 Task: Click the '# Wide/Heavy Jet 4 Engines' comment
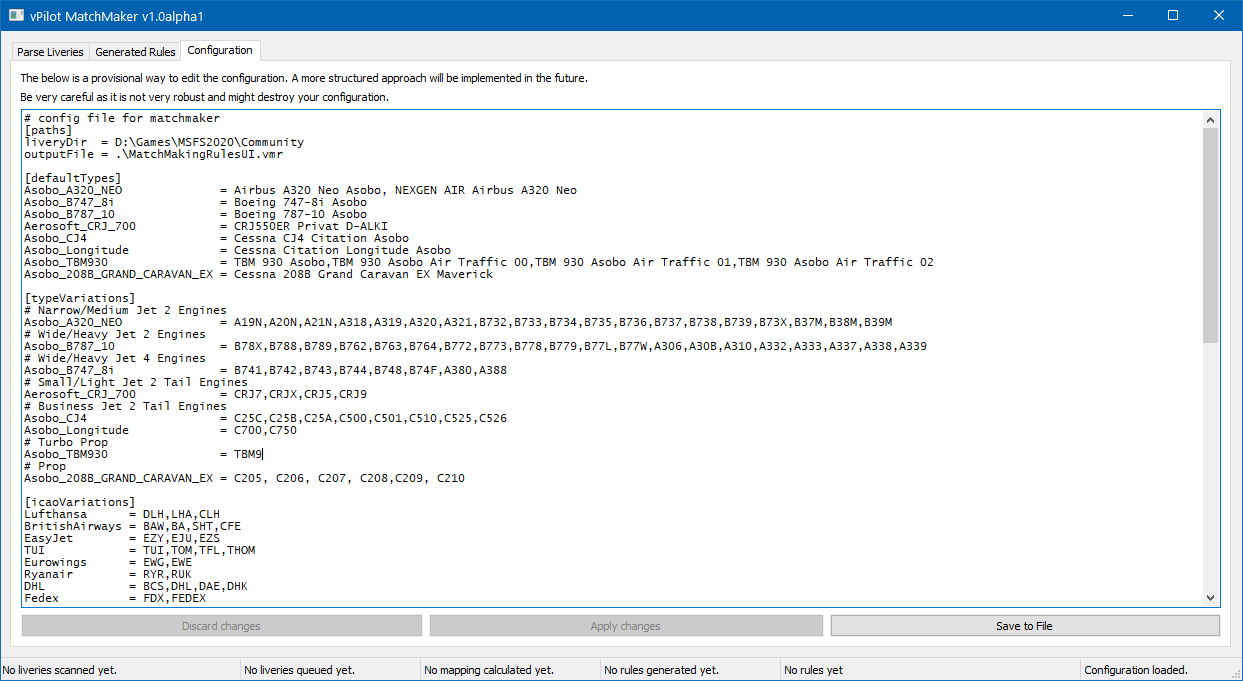coord(115,358)
